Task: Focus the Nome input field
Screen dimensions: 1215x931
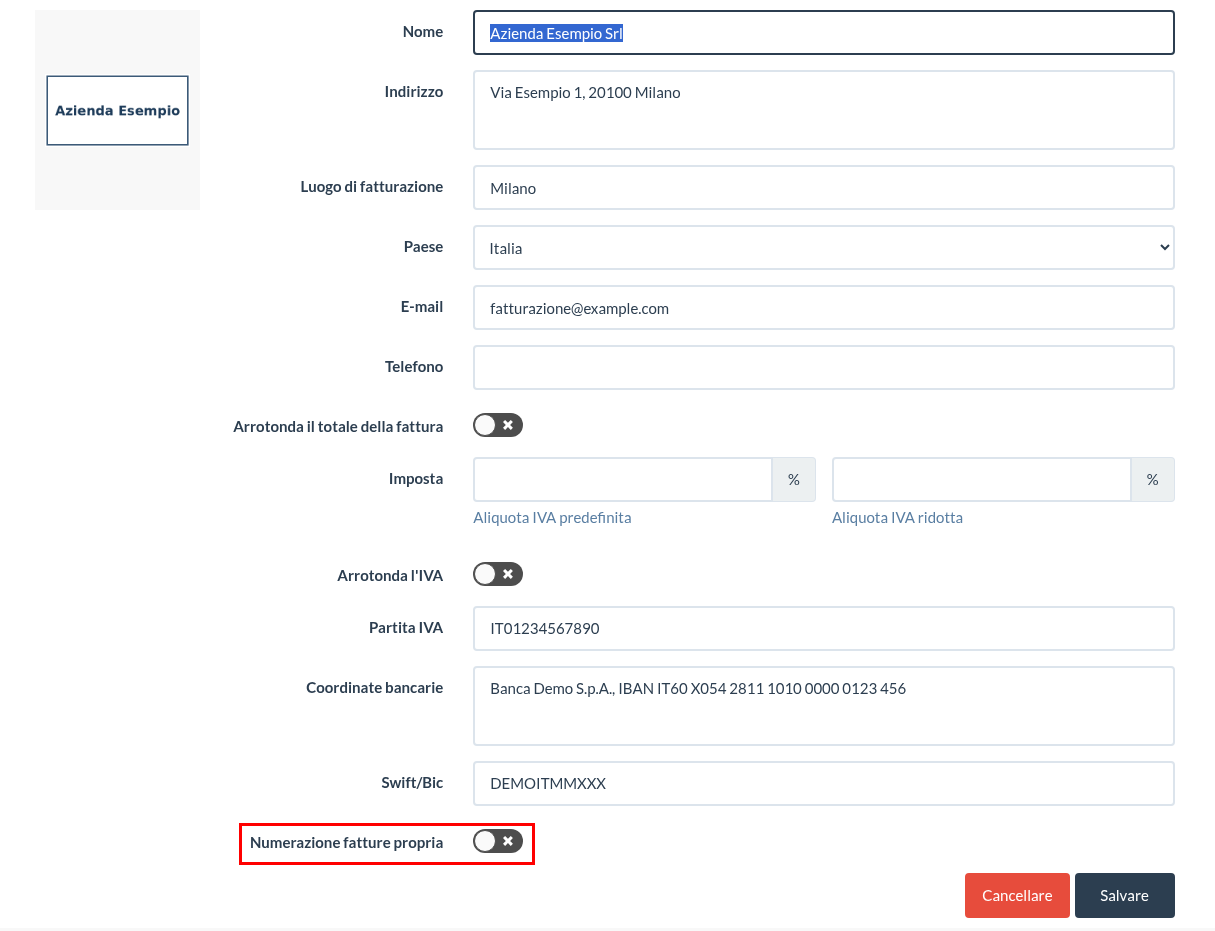Action: click(x=824, y=32)
